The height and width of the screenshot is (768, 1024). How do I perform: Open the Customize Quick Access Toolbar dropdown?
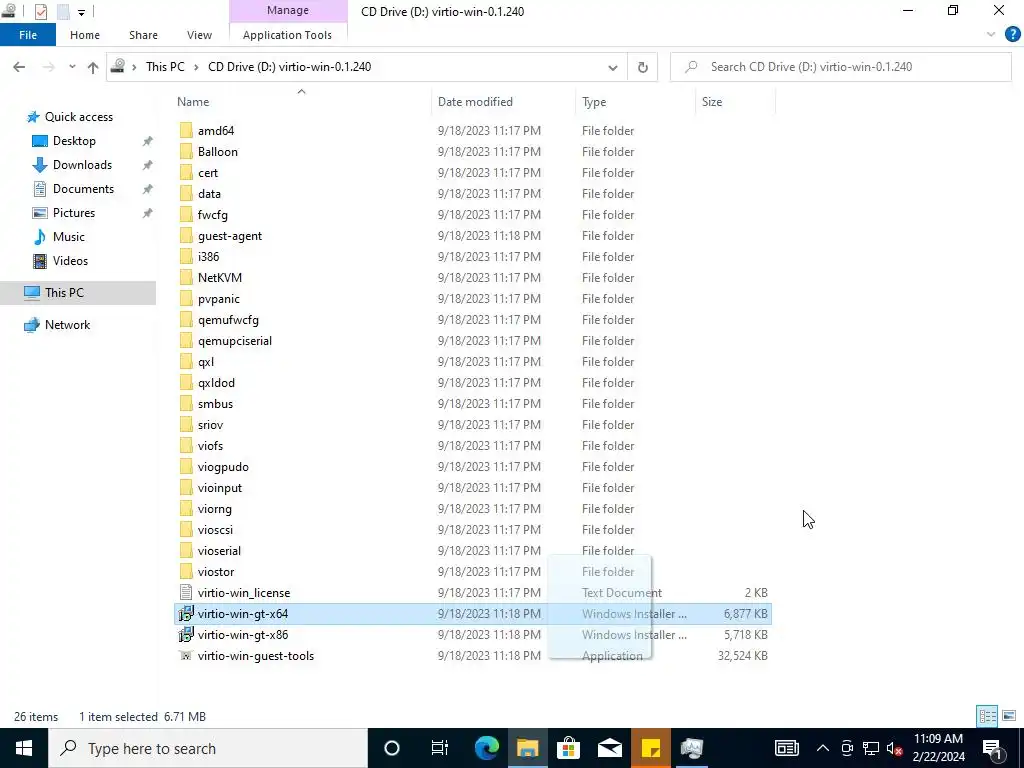pos(81,12)
